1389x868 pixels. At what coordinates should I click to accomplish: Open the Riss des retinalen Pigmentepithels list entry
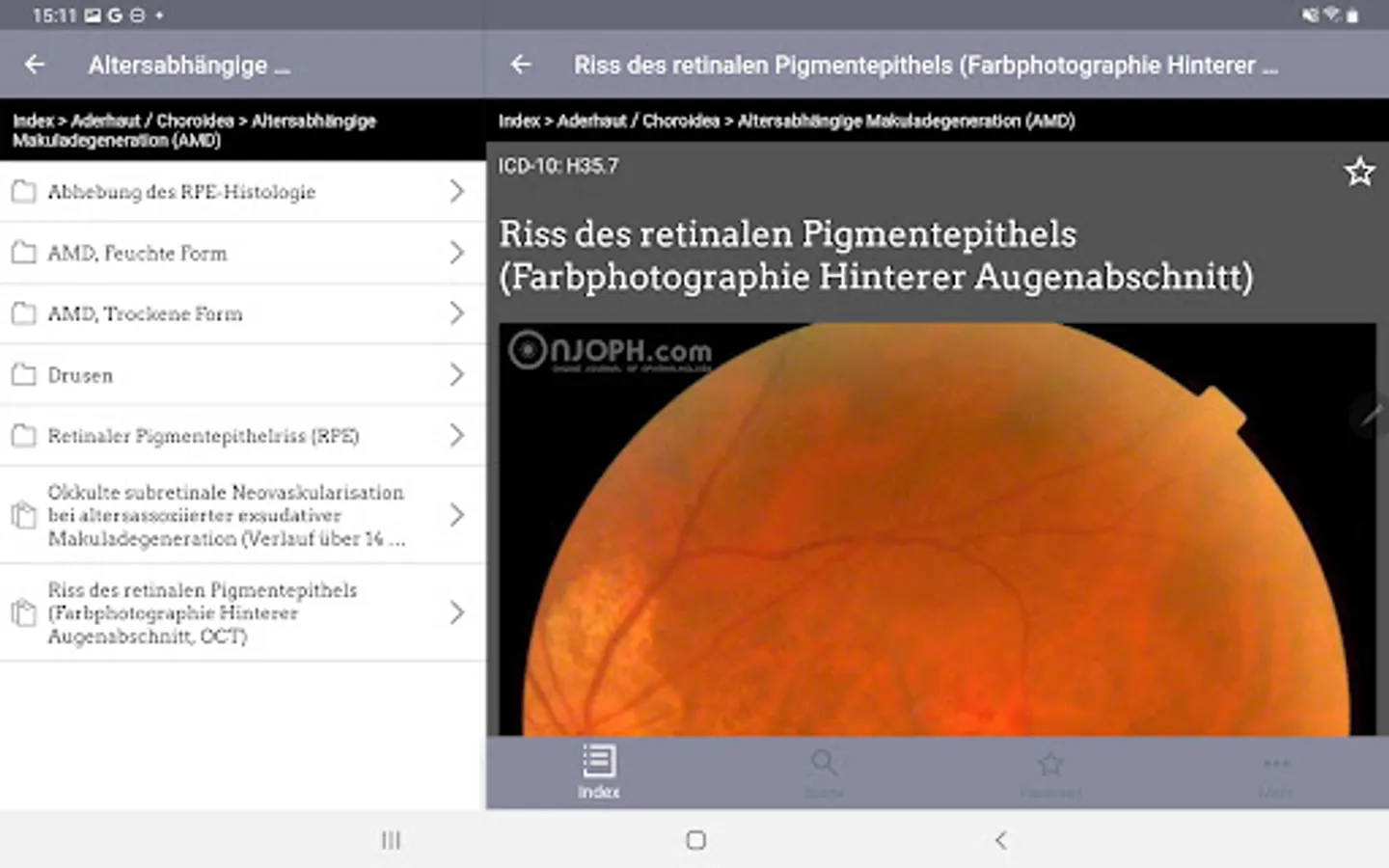(242, 612)
